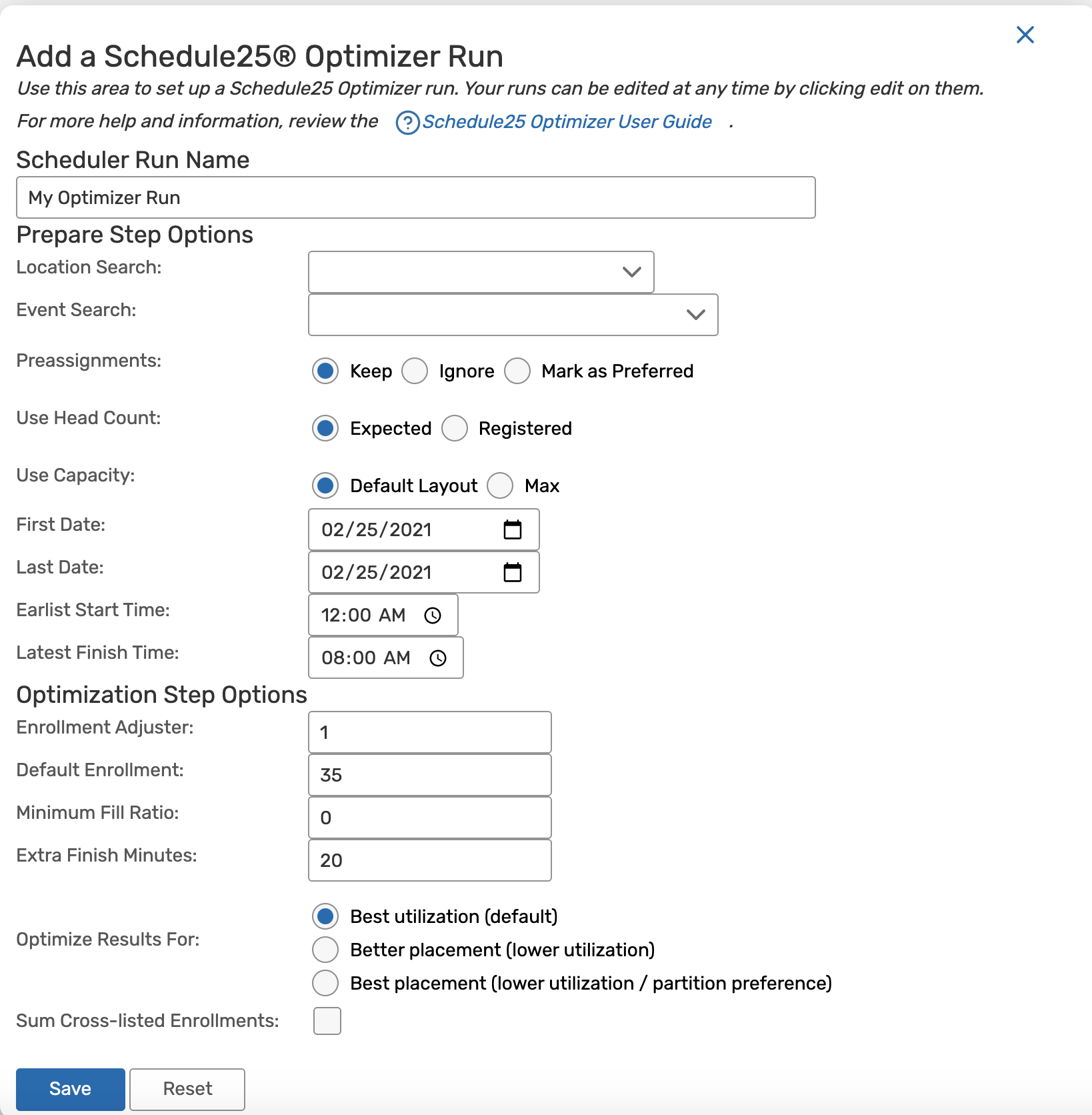Close the Optimizer Run dialog
1092x1115 pixels.
(x=1025, y=35)
